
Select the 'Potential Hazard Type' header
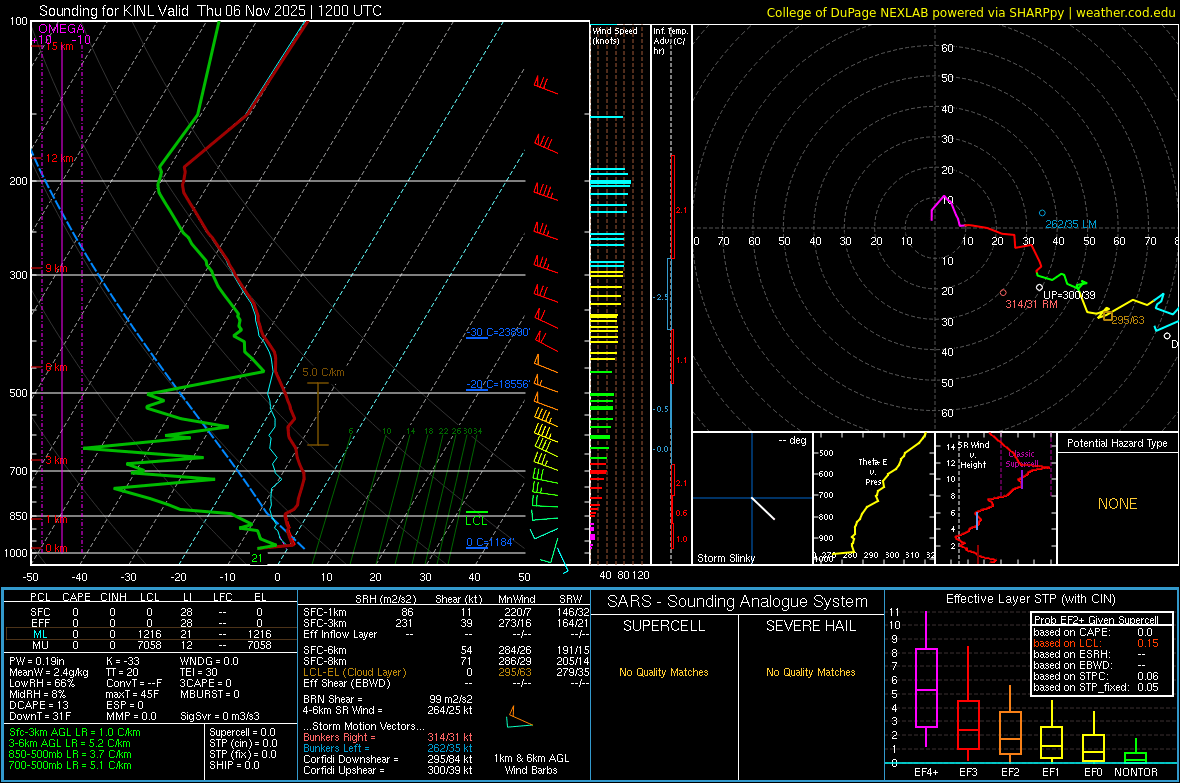(x=1117, y=443)
